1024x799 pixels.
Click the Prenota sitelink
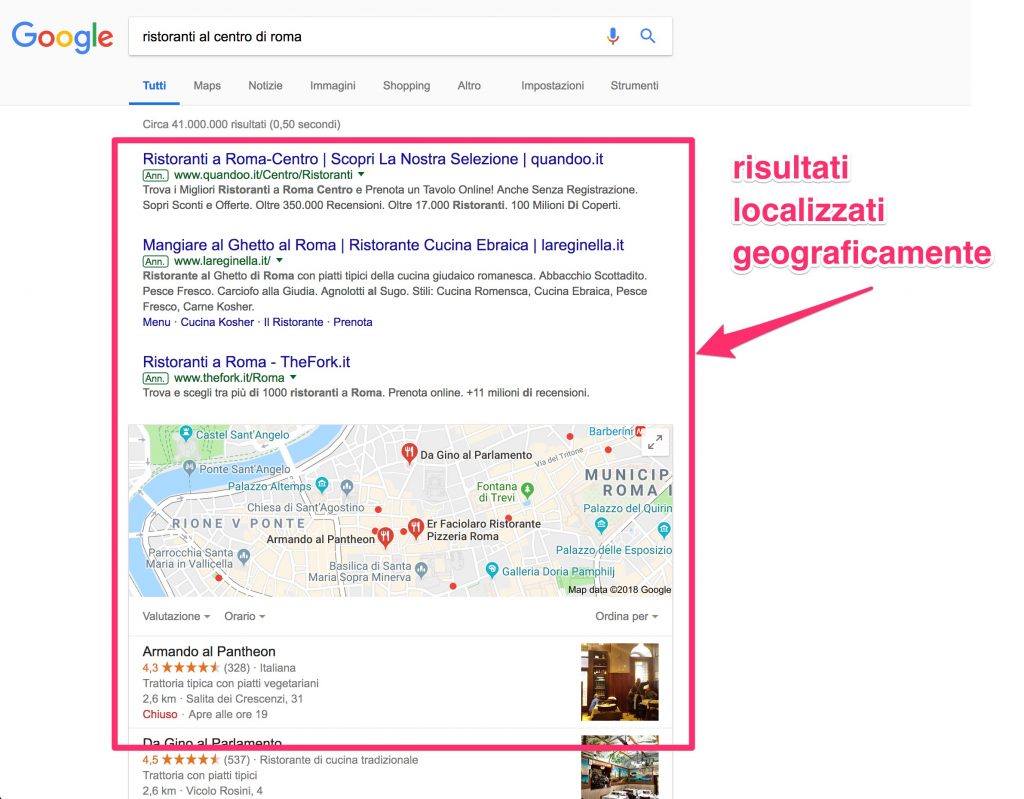[353, 322]
